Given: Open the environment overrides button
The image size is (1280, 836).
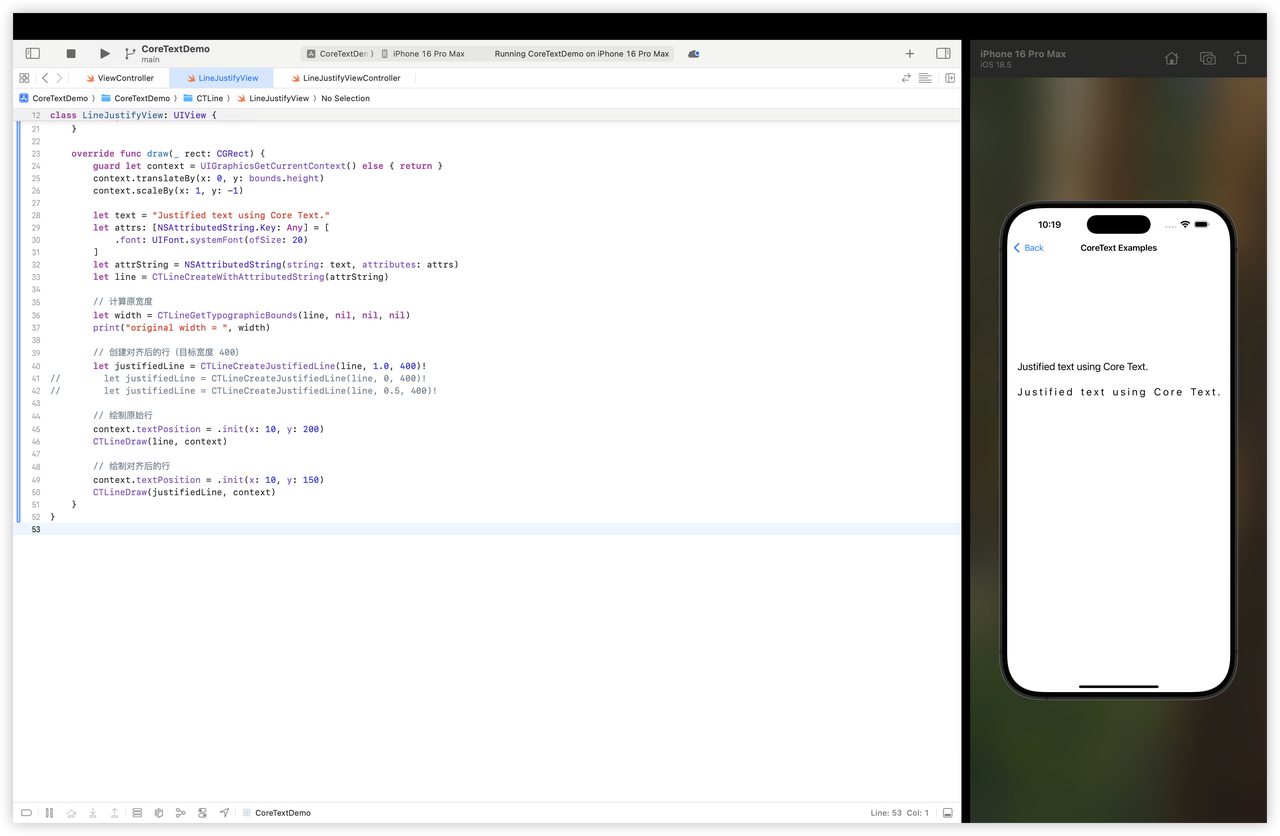Looking at the screenshot, I should coord(202,813).
